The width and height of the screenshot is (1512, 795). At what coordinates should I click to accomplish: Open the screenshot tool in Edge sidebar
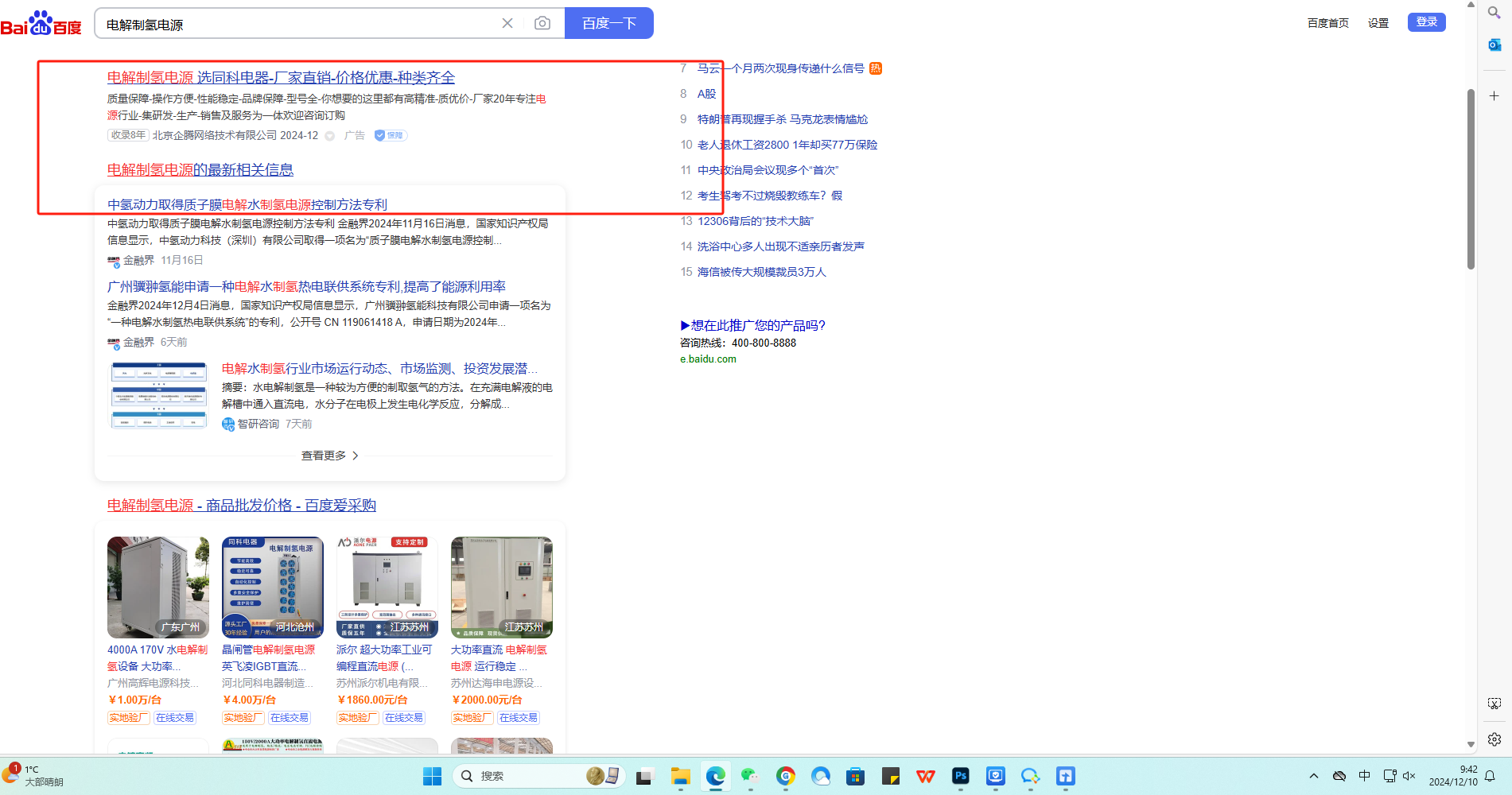pyautogui.click(x=1495, y=704)
